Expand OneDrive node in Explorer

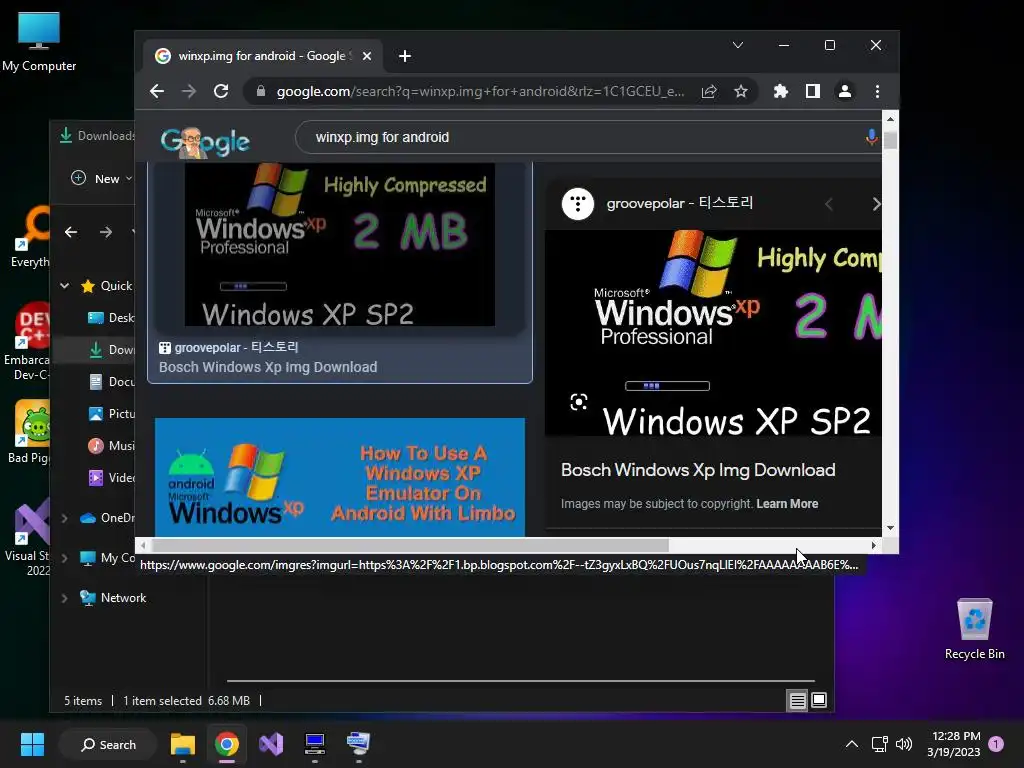[65, 518]
